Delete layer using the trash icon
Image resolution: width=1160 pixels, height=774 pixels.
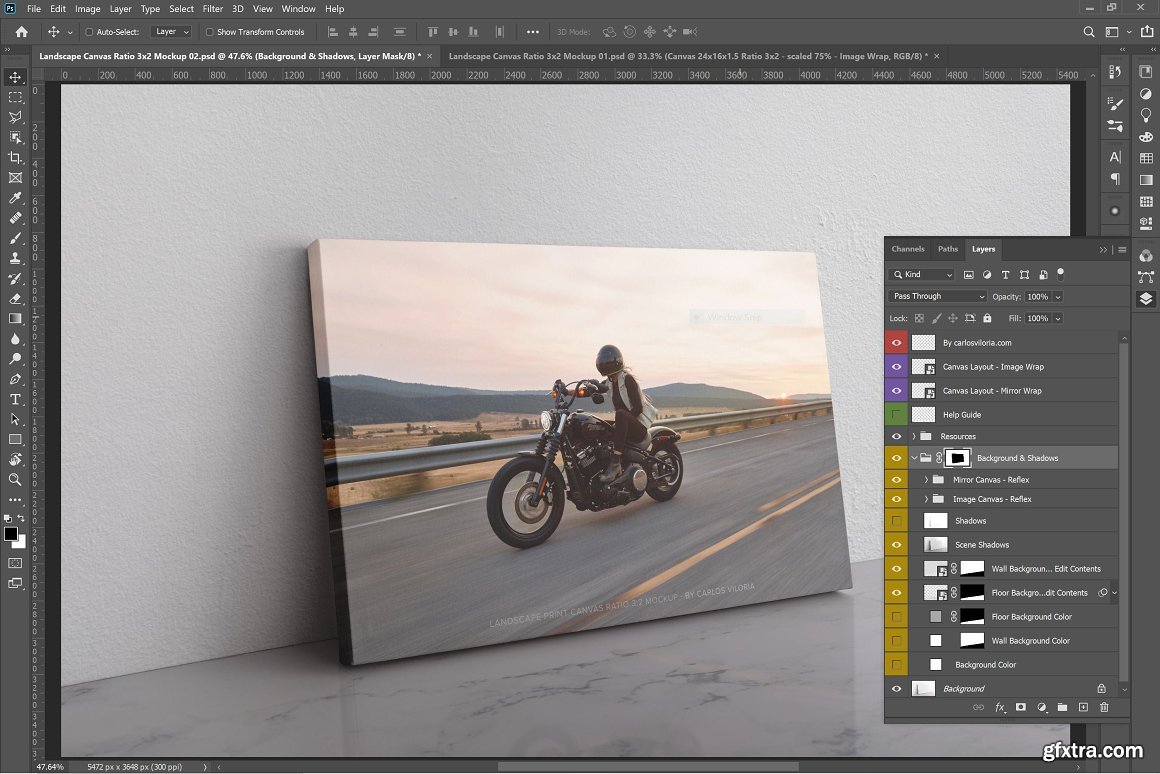click(1104, 707)
